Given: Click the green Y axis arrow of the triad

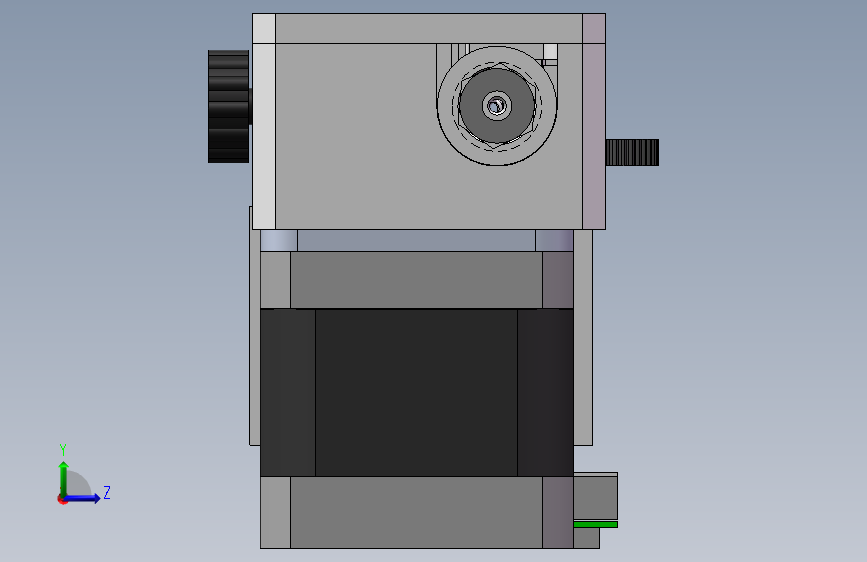Looking at the screenshot, I should [64, 478].
